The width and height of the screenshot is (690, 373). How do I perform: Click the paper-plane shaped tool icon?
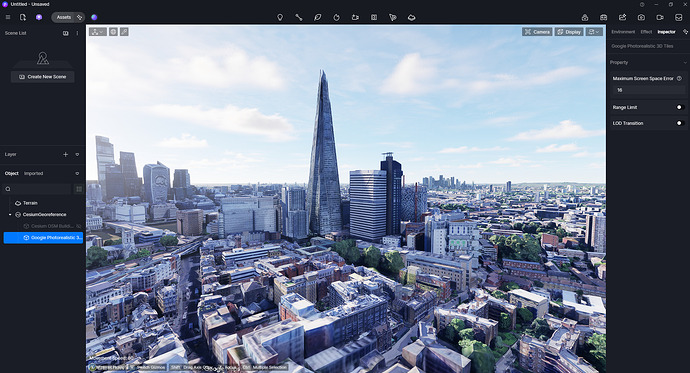(393, 17)
